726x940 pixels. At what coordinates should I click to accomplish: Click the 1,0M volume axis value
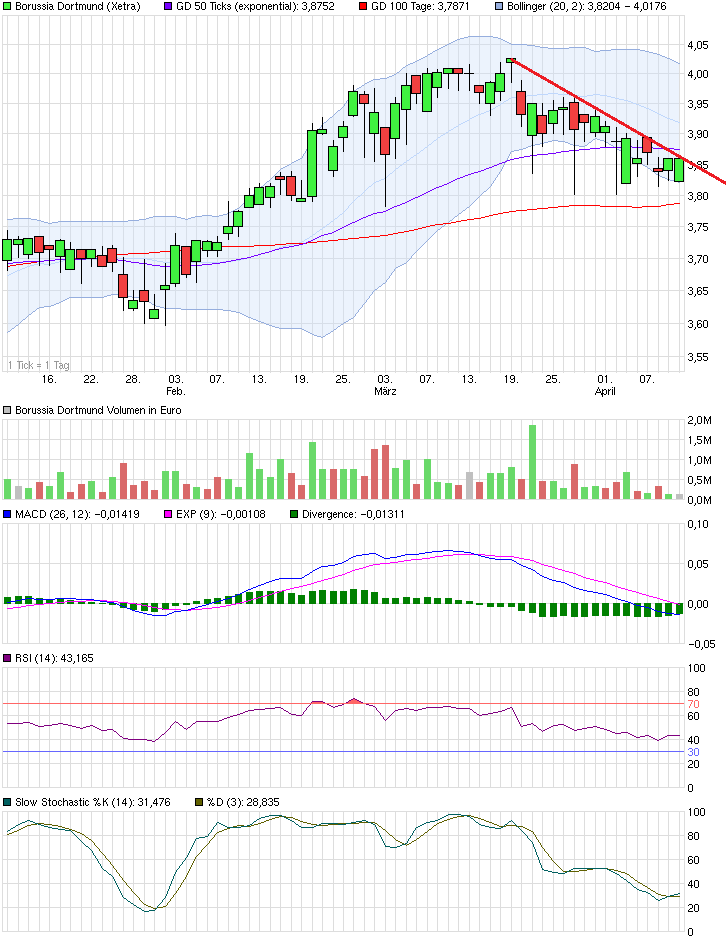(x=699, y=460)
